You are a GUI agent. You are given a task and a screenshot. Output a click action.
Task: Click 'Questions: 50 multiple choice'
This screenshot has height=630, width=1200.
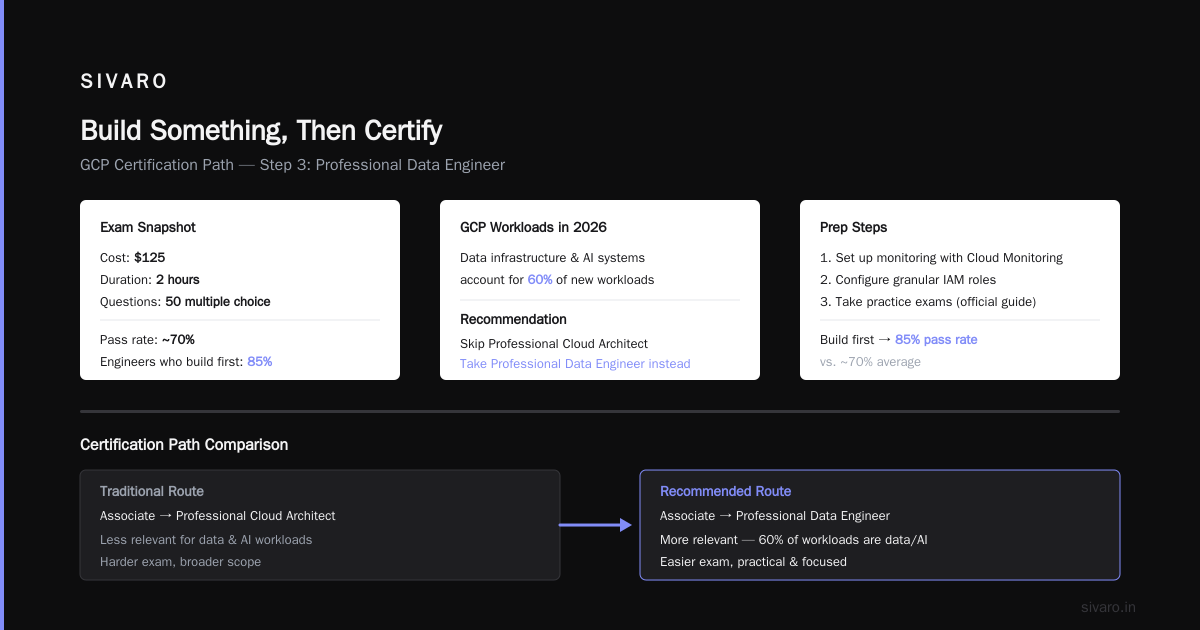pos(185,301)
